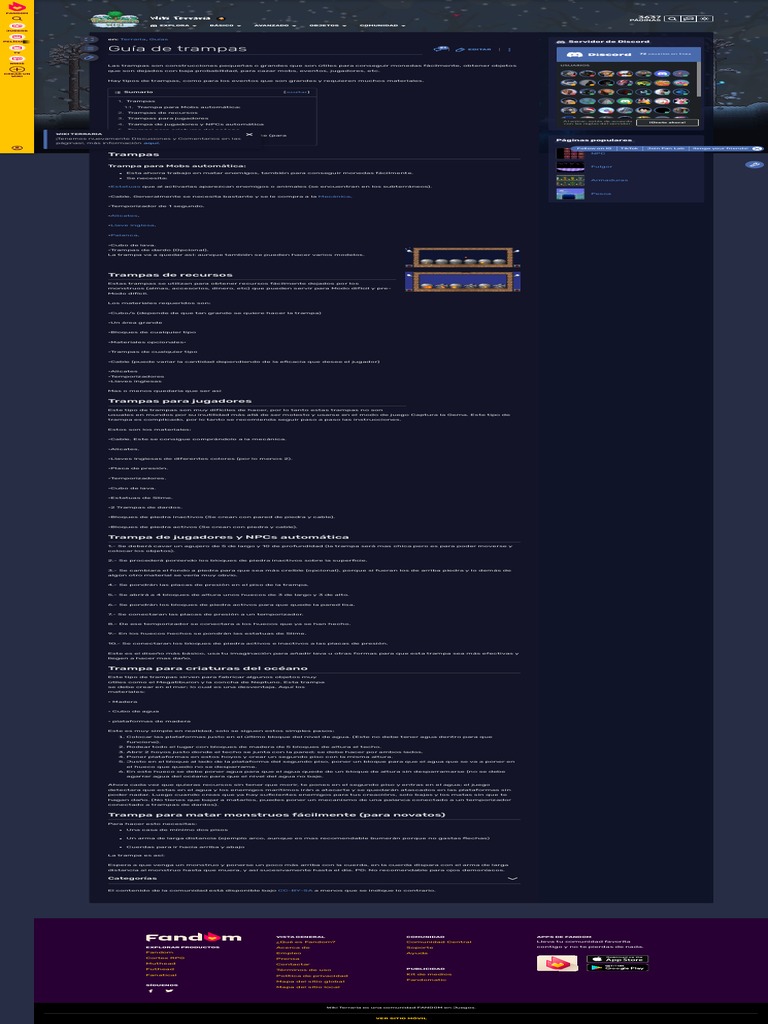Click TikTok in the floating bar
Viewport: 768px width, 1024px height.
pos(629,148)
